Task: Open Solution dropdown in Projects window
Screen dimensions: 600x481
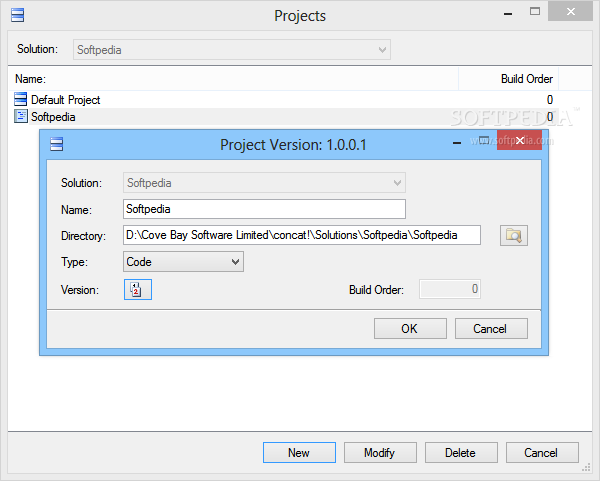Action: click(232, 50)
